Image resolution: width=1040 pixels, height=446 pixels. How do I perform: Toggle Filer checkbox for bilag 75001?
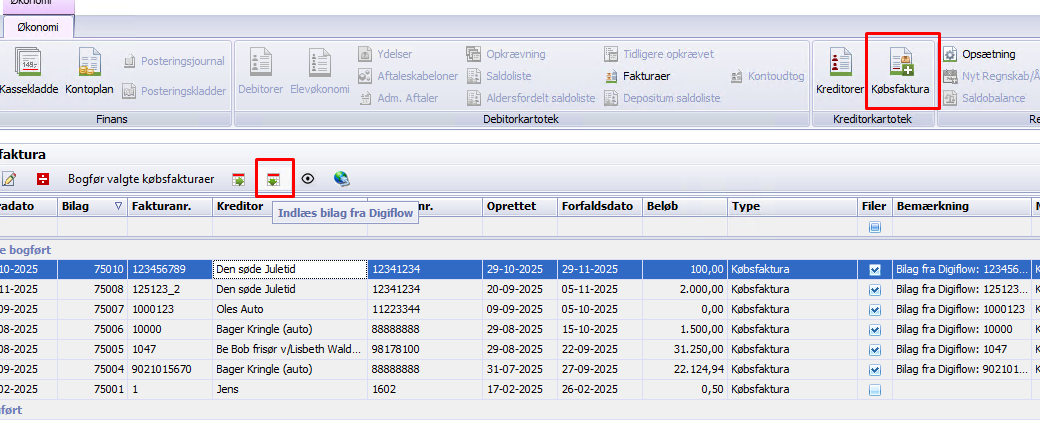[x=875, y=390]
